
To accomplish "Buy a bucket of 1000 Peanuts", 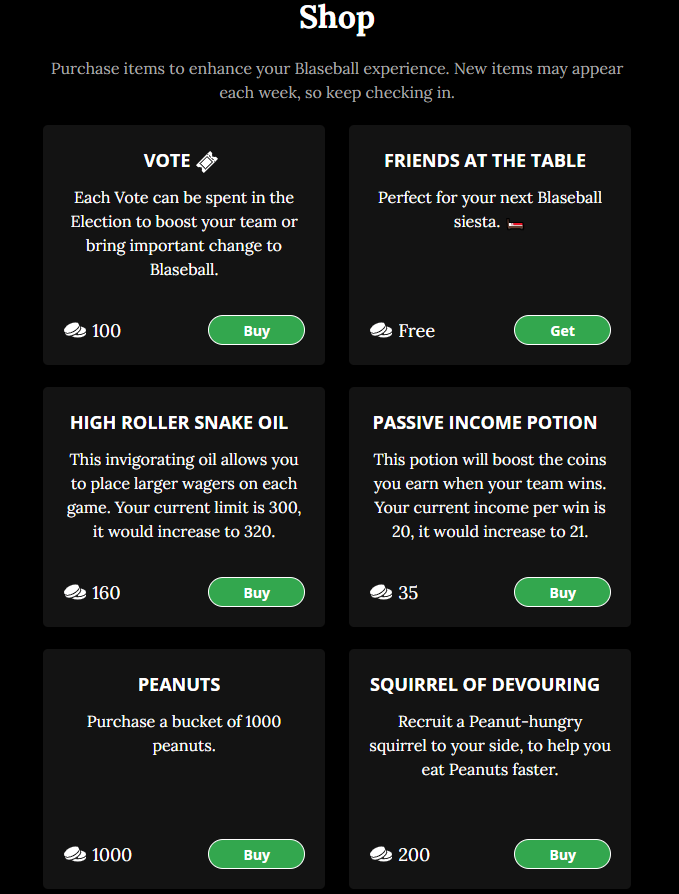I will pos(257,854).
